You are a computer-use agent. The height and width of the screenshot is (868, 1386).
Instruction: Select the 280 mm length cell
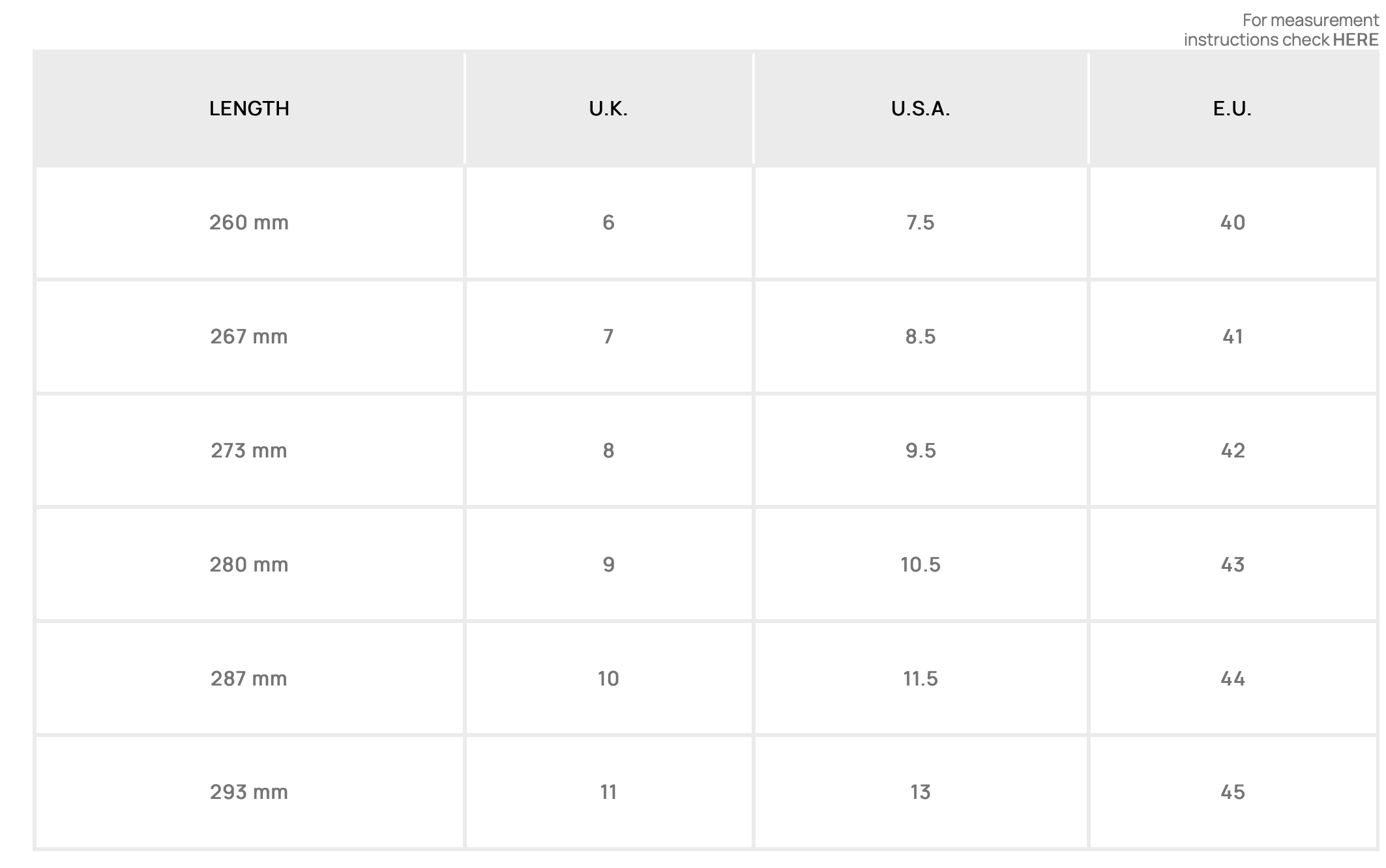tap(249, 564)
